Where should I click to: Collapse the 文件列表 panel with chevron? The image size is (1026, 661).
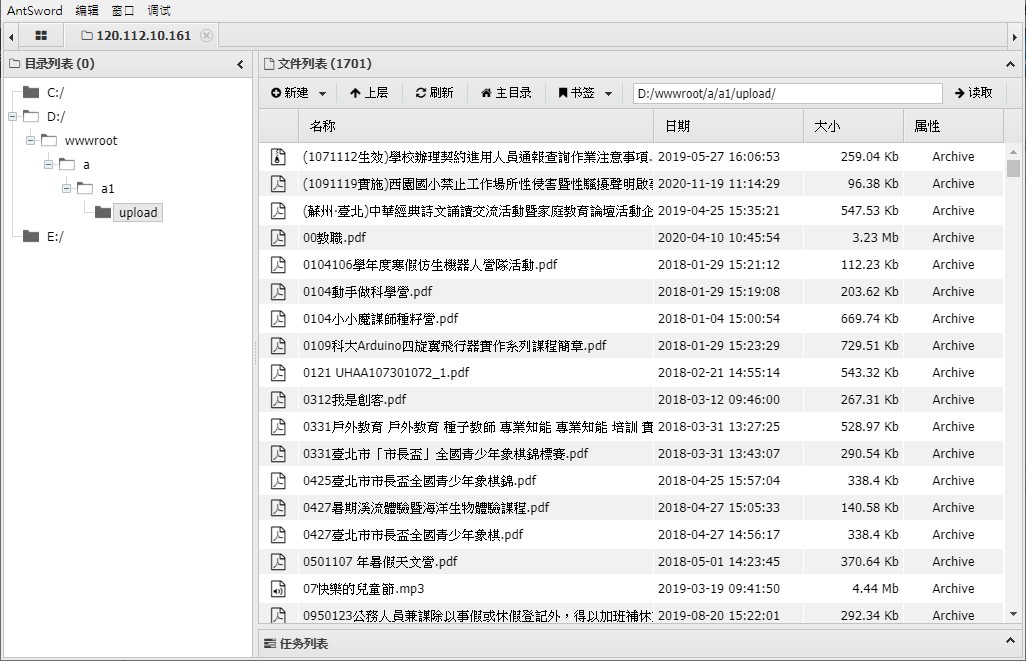point(1010,64)
